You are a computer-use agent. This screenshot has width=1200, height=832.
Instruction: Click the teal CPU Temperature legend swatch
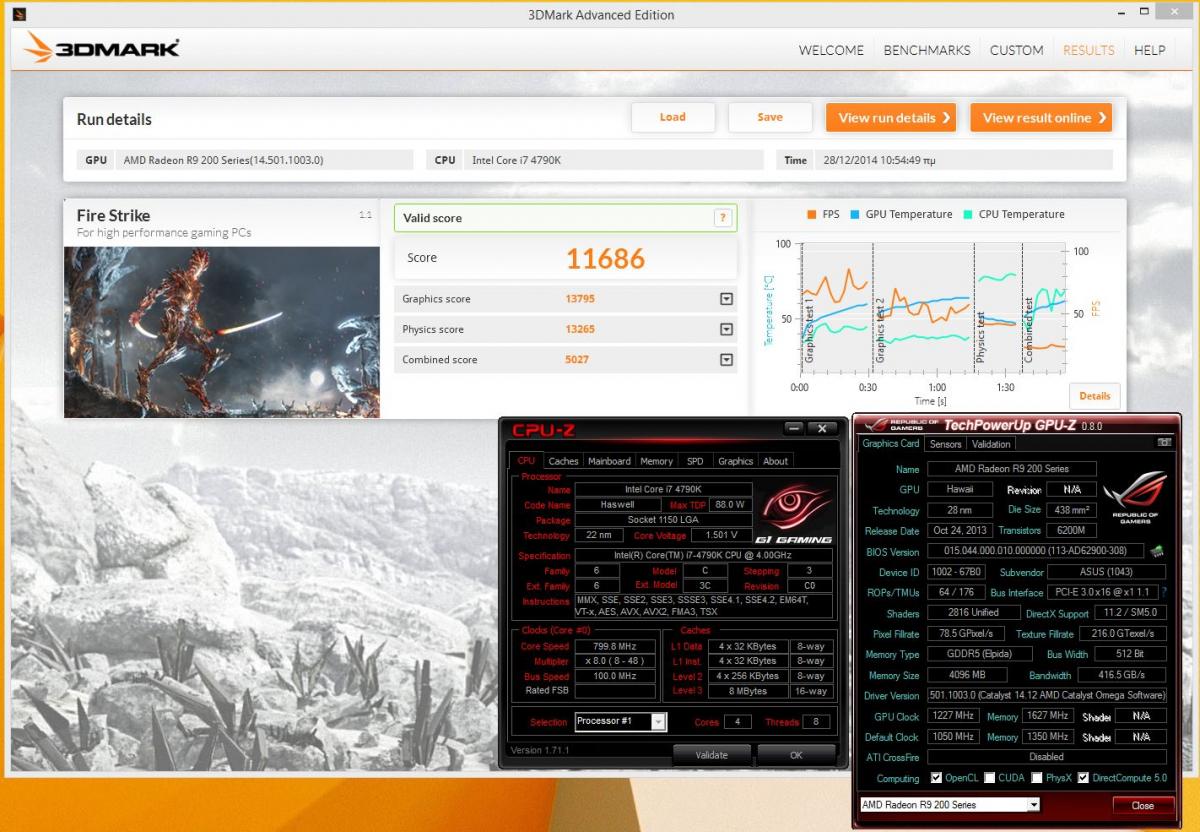(x=968, y=214)
